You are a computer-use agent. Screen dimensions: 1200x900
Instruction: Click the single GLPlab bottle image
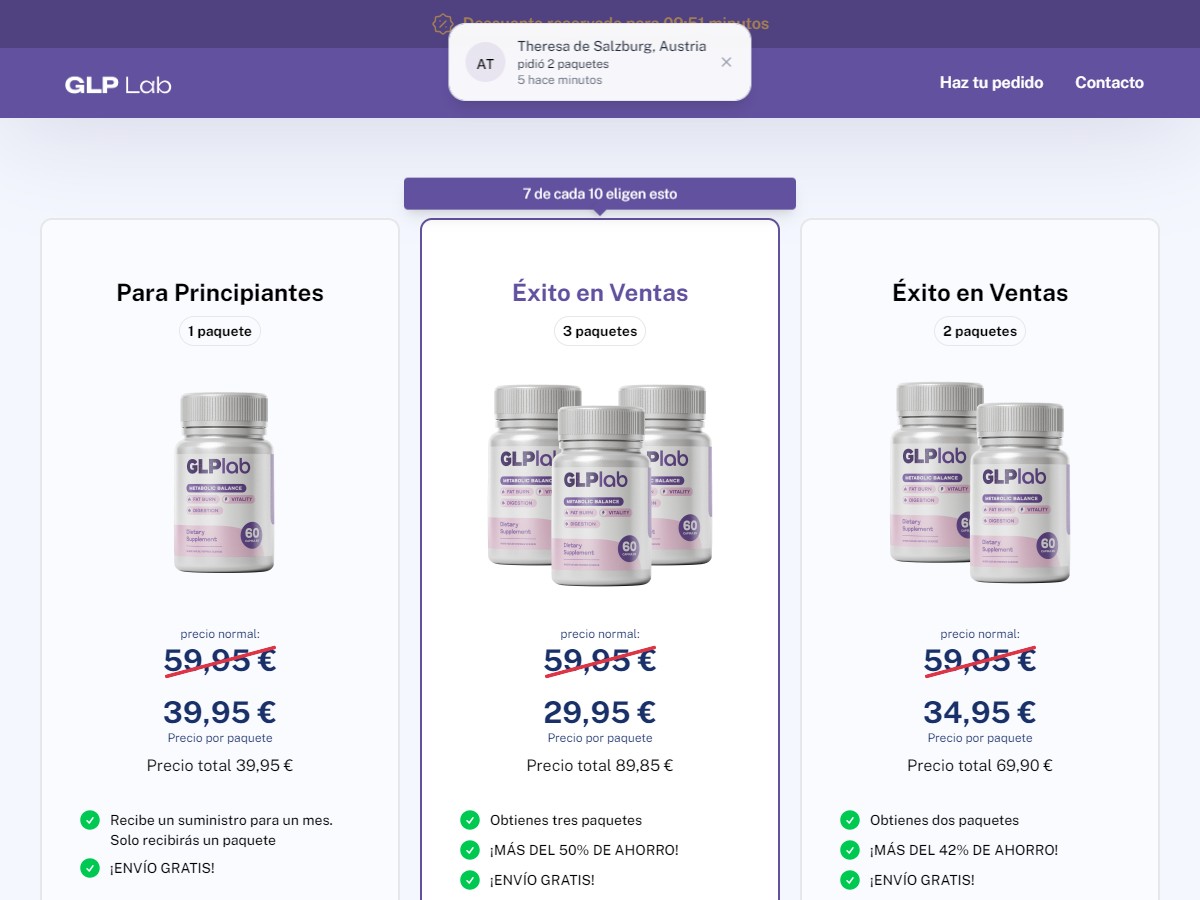[x=224, y=483]
